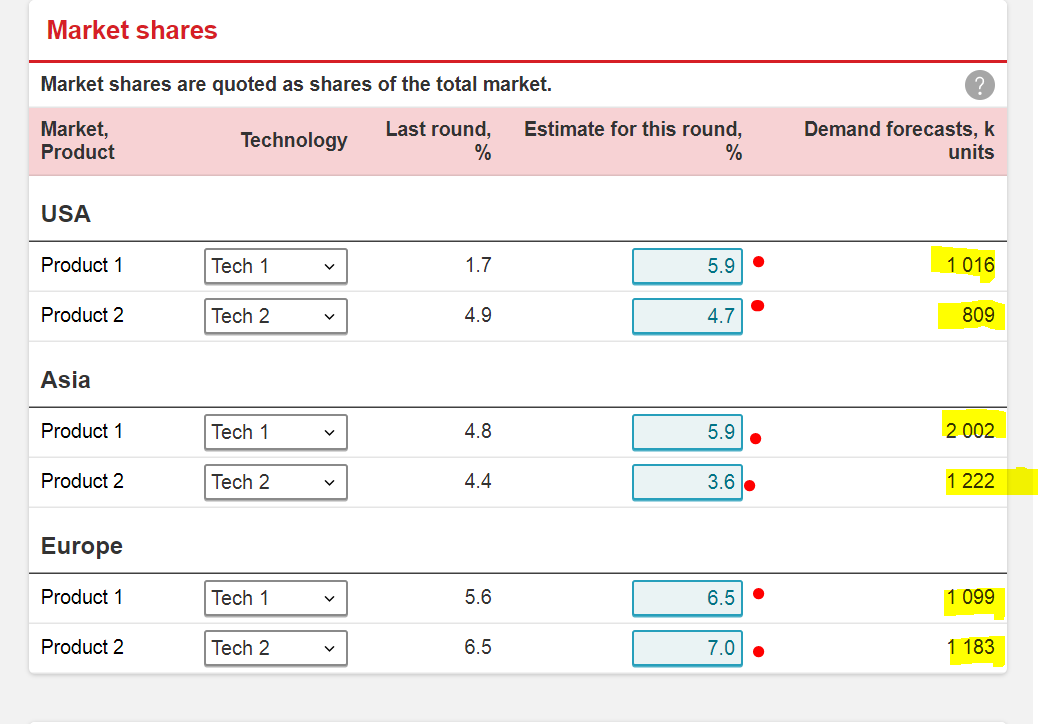The height and width of the screenshot is (724, 1038).
Task: Open the Tech 2 selector for USA Product 2
Action: pos(275,316)
